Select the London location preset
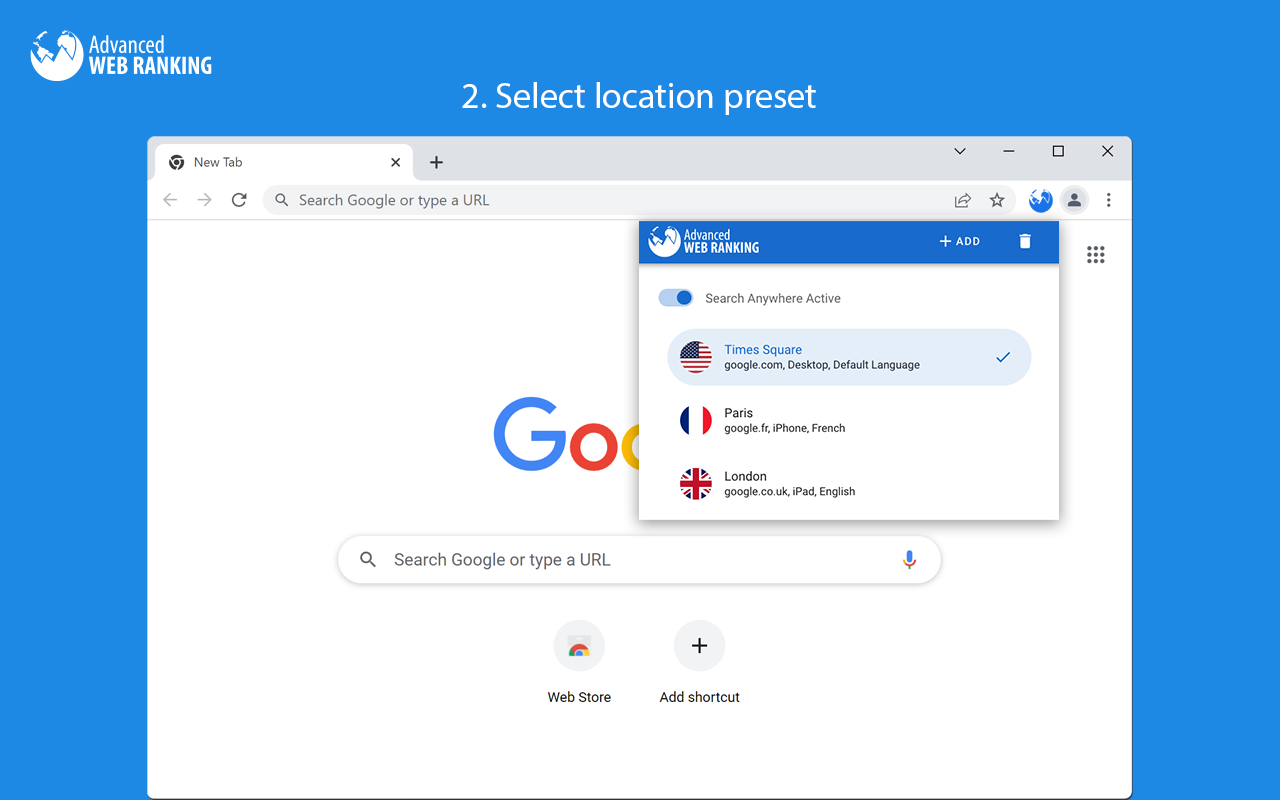This screenshot has height=800, width=1280. tap(849, 484)
